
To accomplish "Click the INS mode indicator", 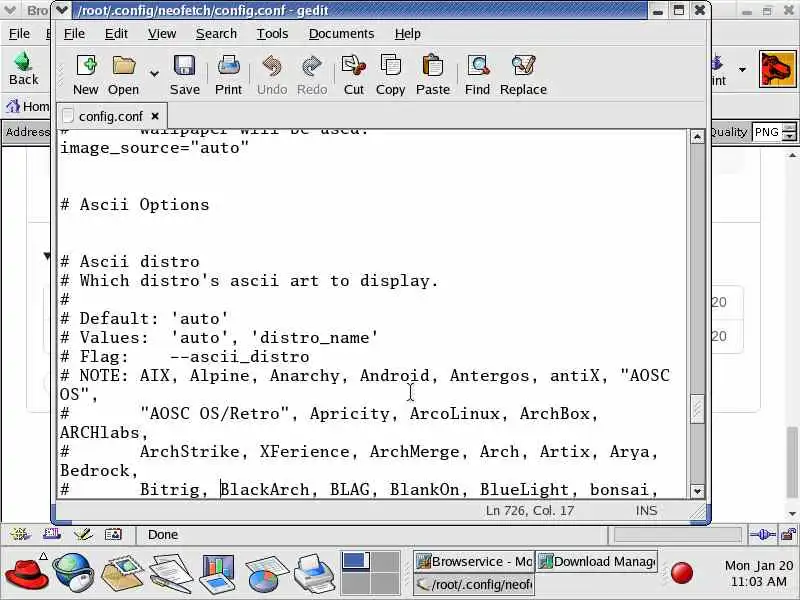I will coord(646,511).
